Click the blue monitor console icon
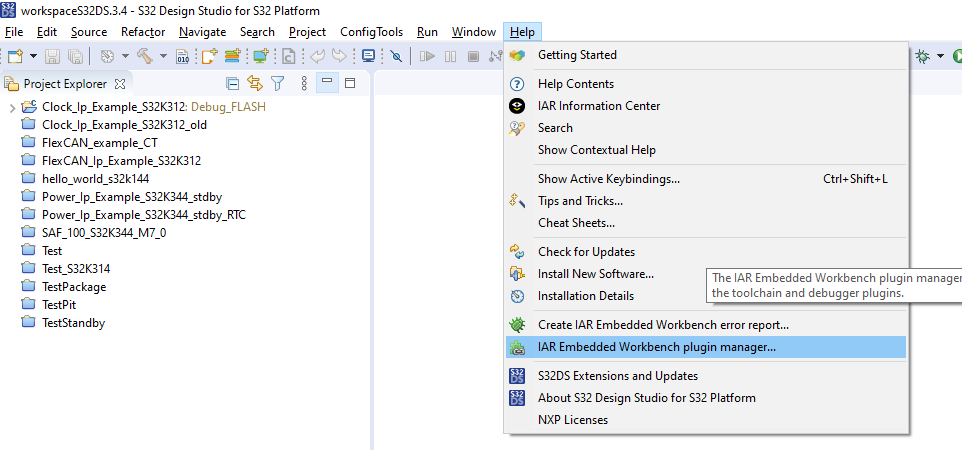The image size is (962, 450). coord(368,56)
